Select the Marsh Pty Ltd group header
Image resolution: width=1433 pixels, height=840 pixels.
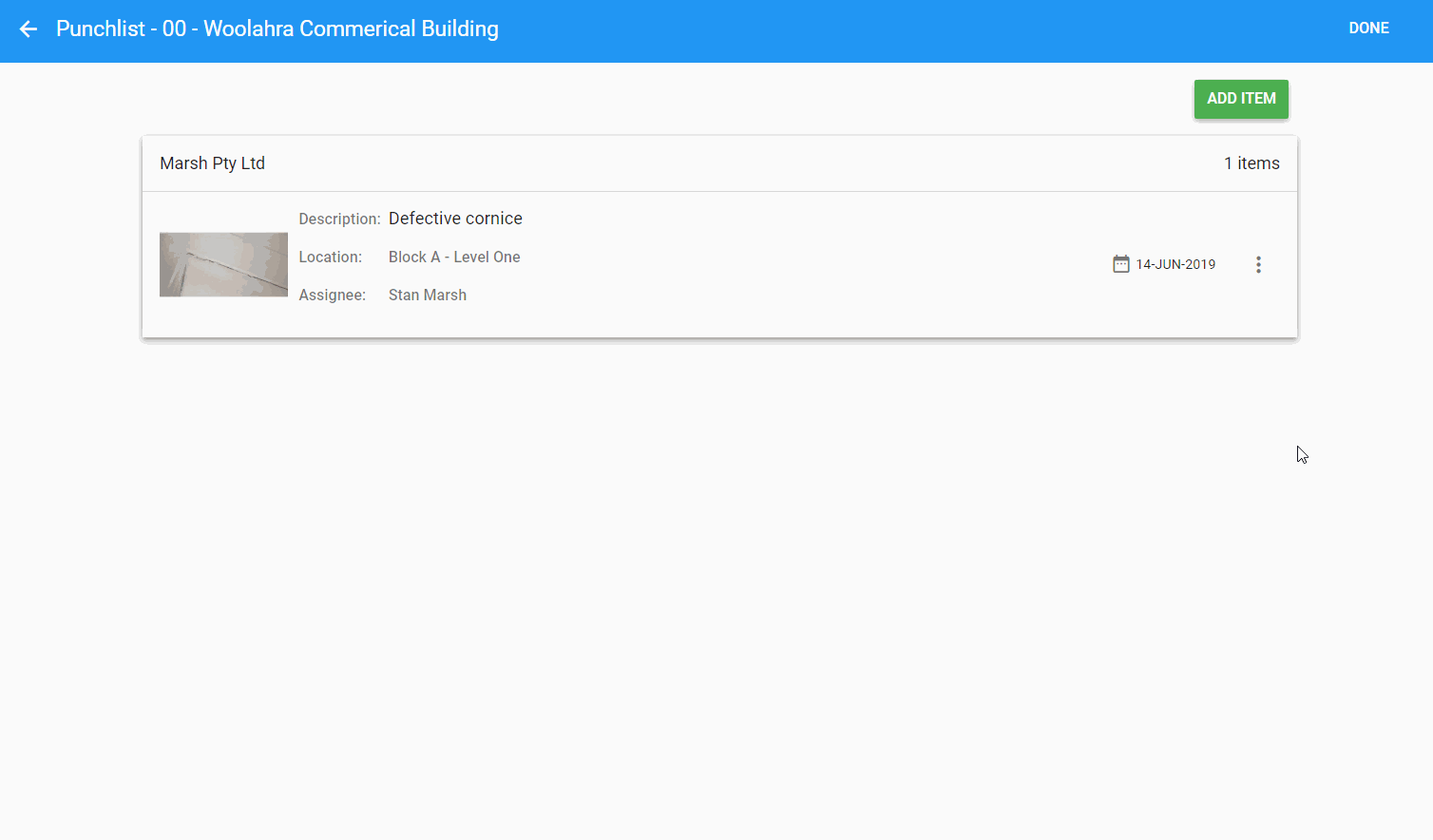[x=719, y=163]
